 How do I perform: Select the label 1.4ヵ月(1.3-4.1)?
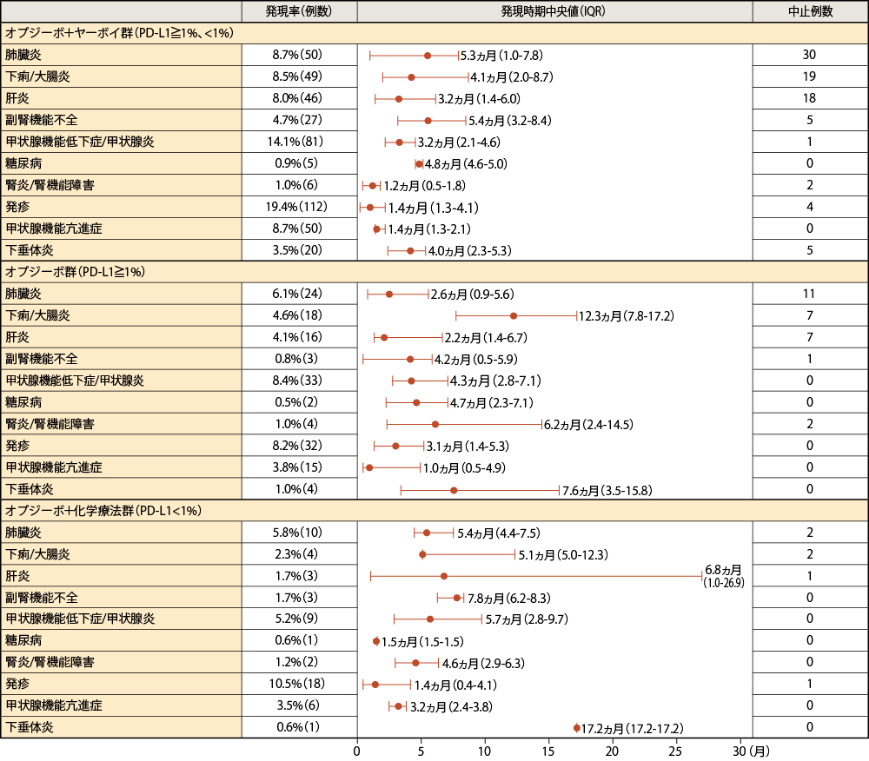click(x=433, y=208)
